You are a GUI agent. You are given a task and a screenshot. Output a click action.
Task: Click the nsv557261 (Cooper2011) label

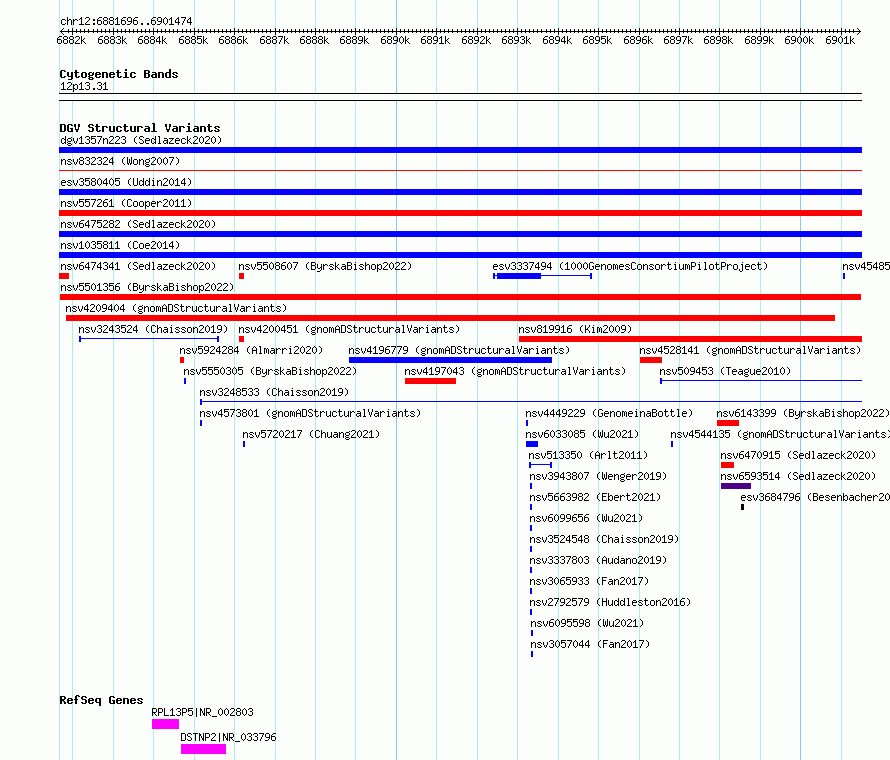[126, 203]
